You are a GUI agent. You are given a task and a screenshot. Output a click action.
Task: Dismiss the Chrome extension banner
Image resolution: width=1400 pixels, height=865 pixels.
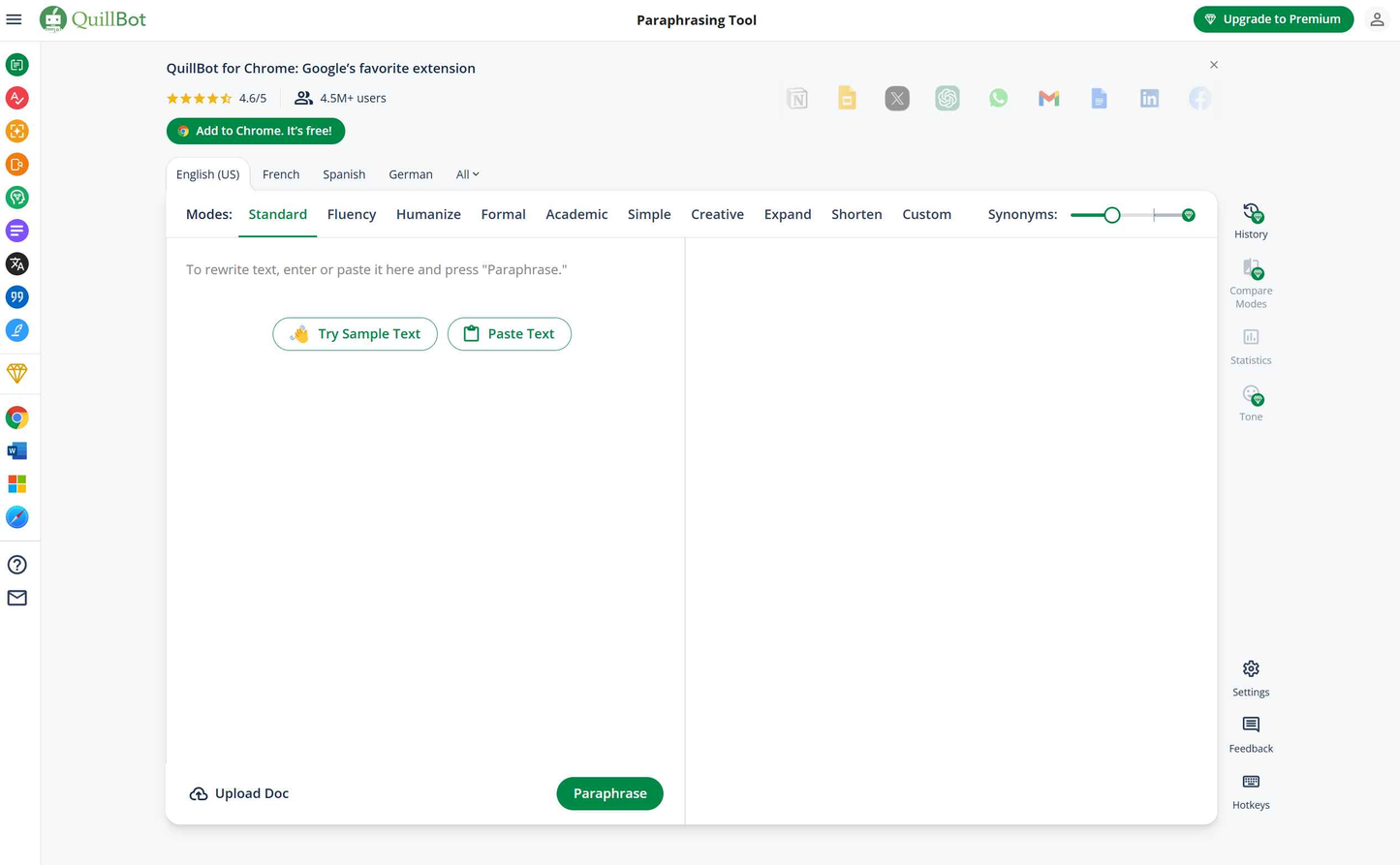(1214, 65)
